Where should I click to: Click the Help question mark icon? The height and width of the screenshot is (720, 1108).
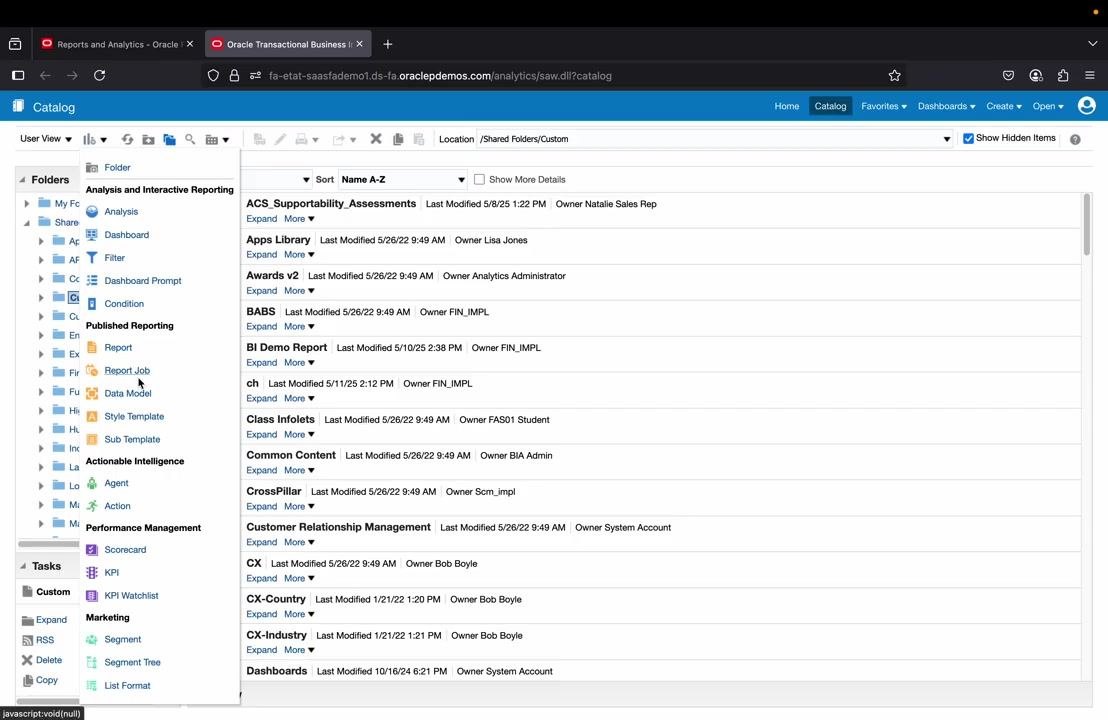(x=1075, y=139)
